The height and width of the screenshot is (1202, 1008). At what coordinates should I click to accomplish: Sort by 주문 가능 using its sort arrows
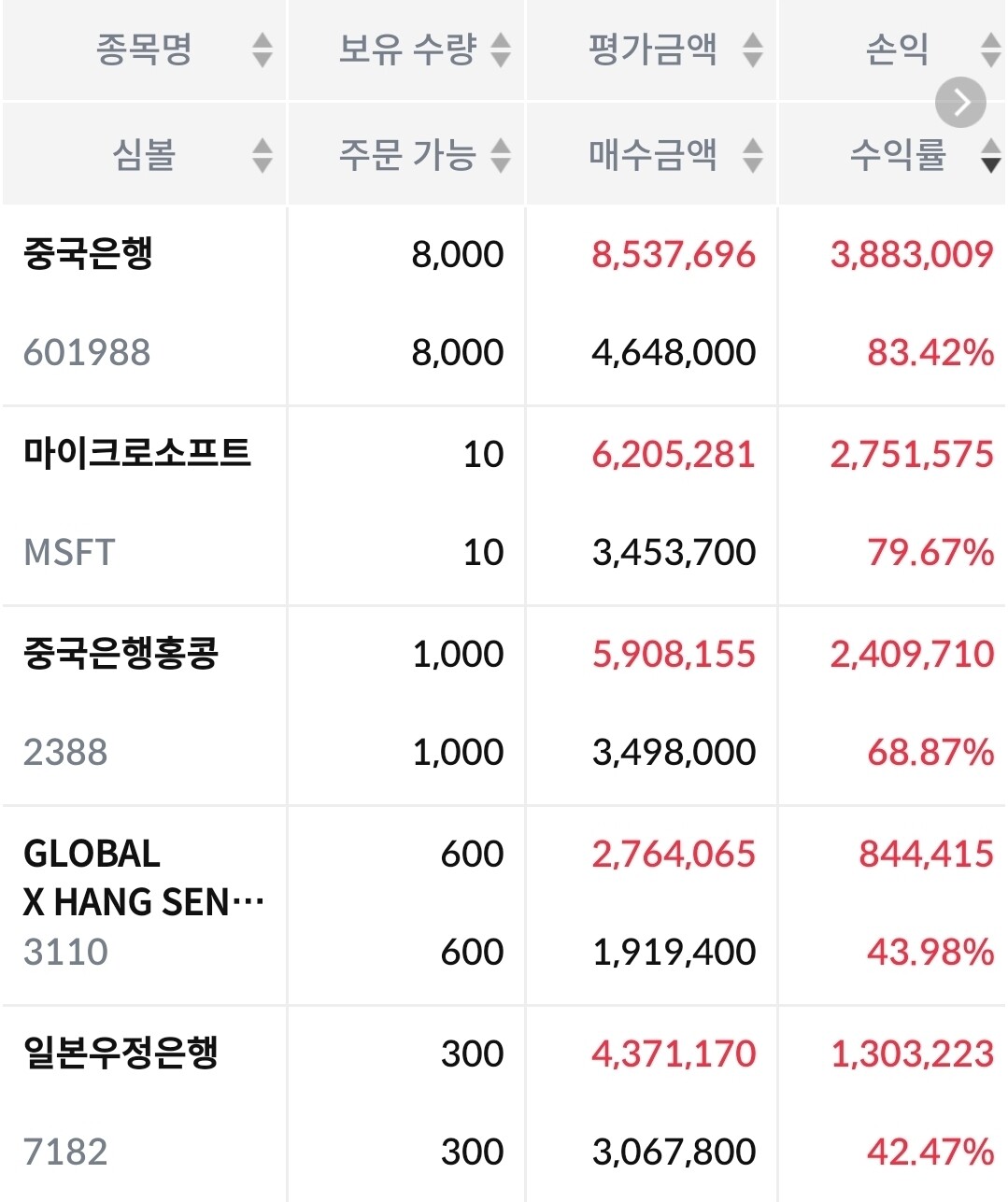click(x=501, y=155)
